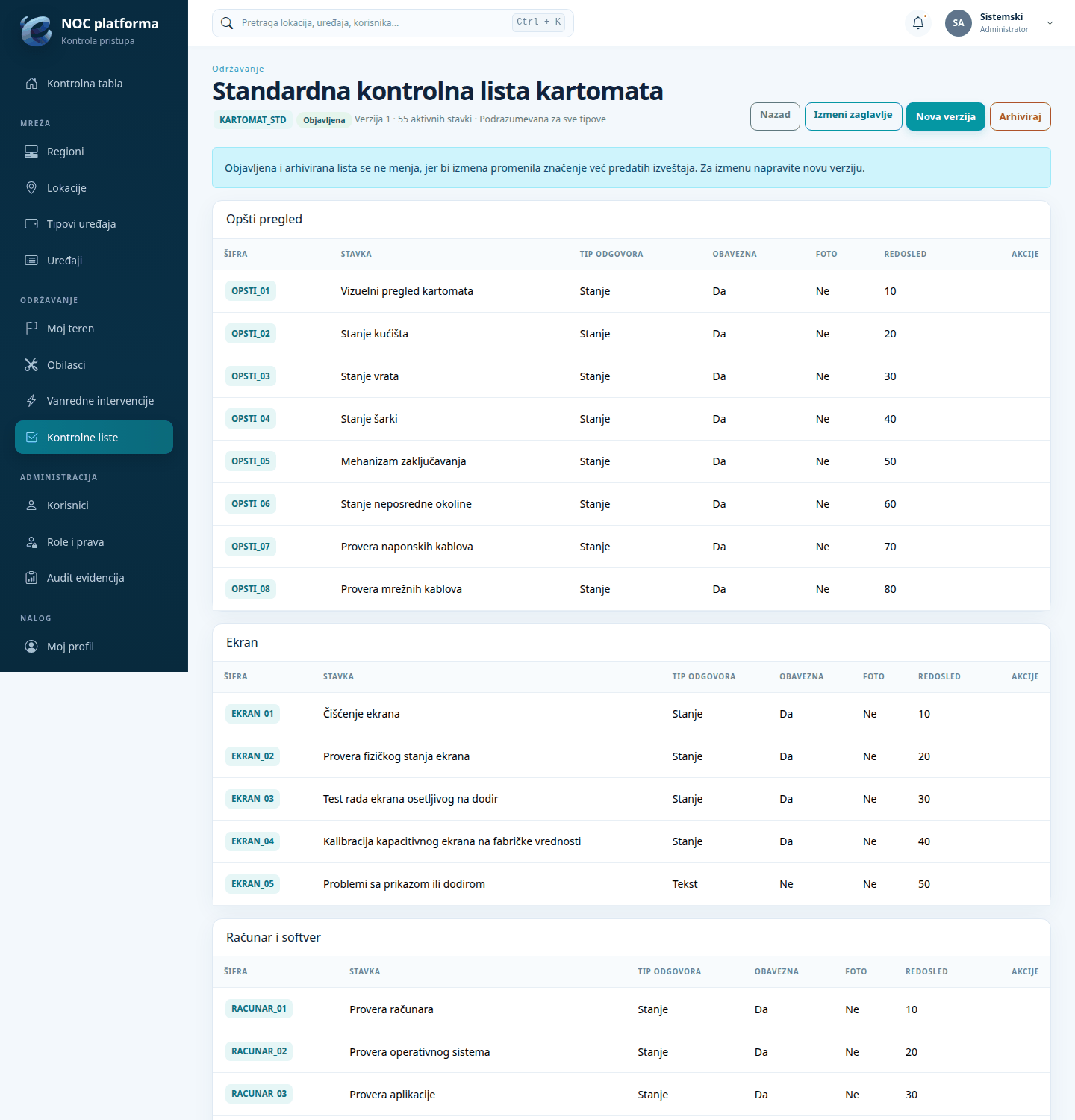Click 'Mehanizam zaključavanja' item text
This screenshot has height=1120, width=1075.
[404, 461]
